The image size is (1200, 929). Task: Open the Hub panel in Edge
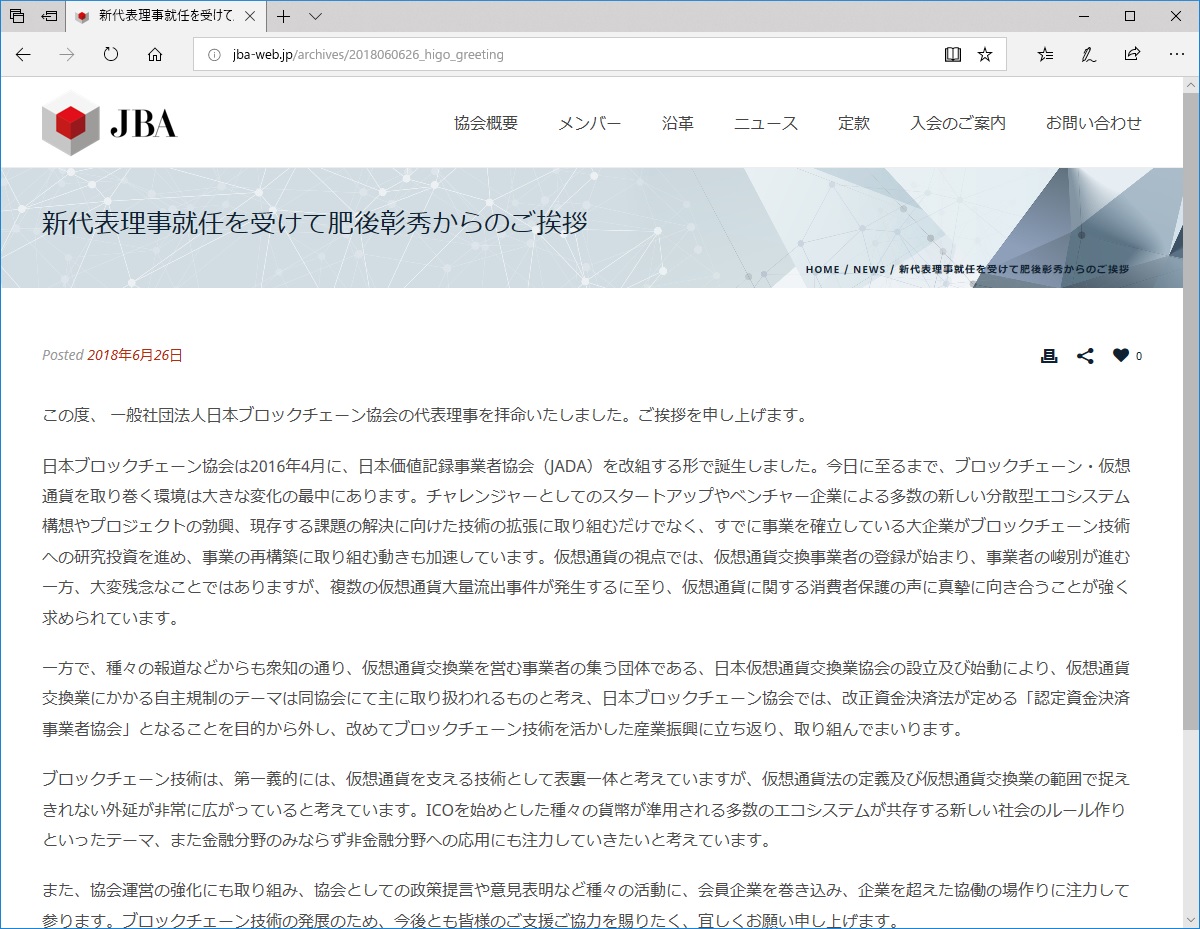(1043, 54)
